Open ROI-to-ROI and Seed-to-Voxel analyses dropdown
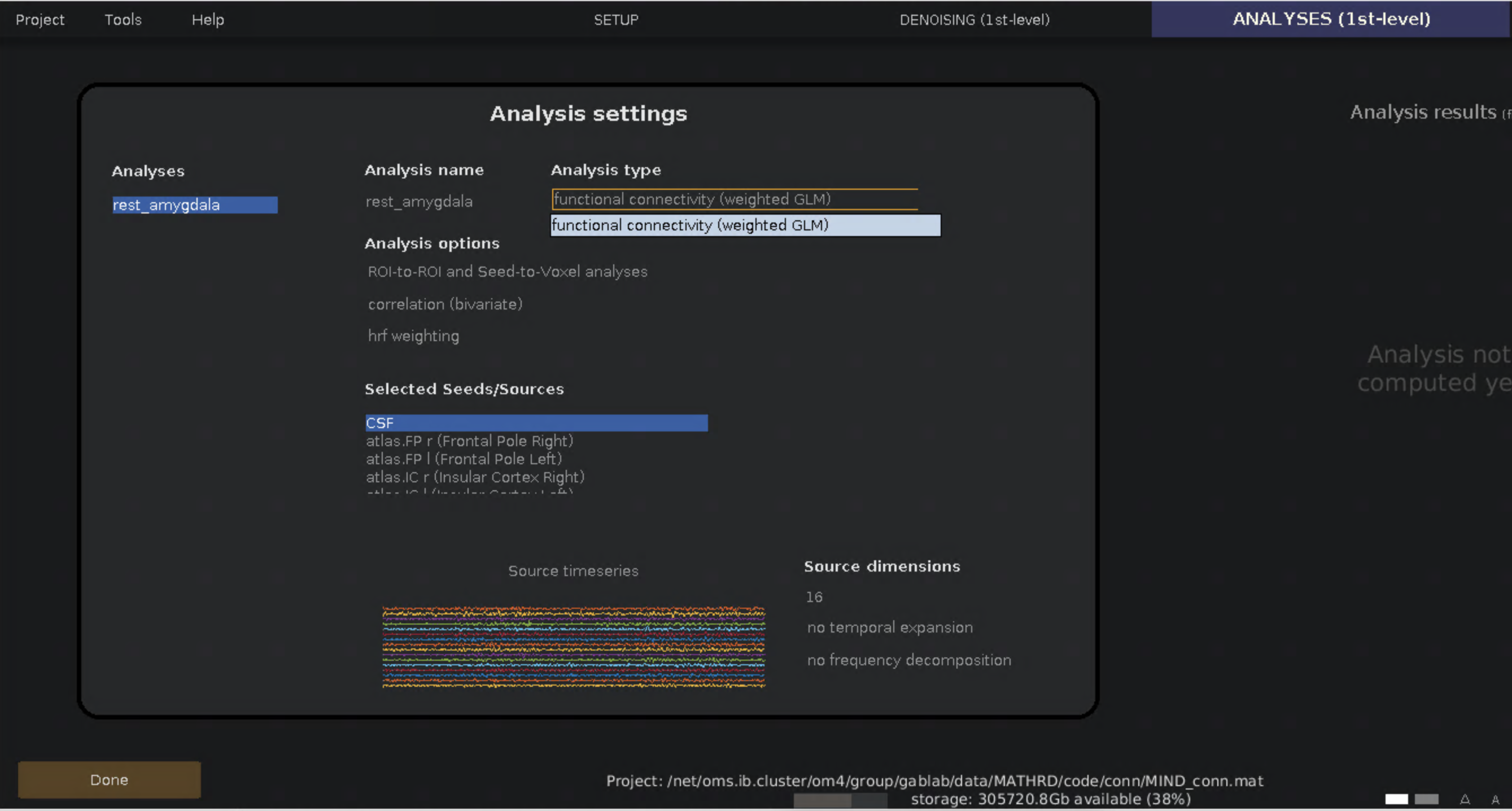Screen dimensions: 1512x811 click(x=507, y=272)
